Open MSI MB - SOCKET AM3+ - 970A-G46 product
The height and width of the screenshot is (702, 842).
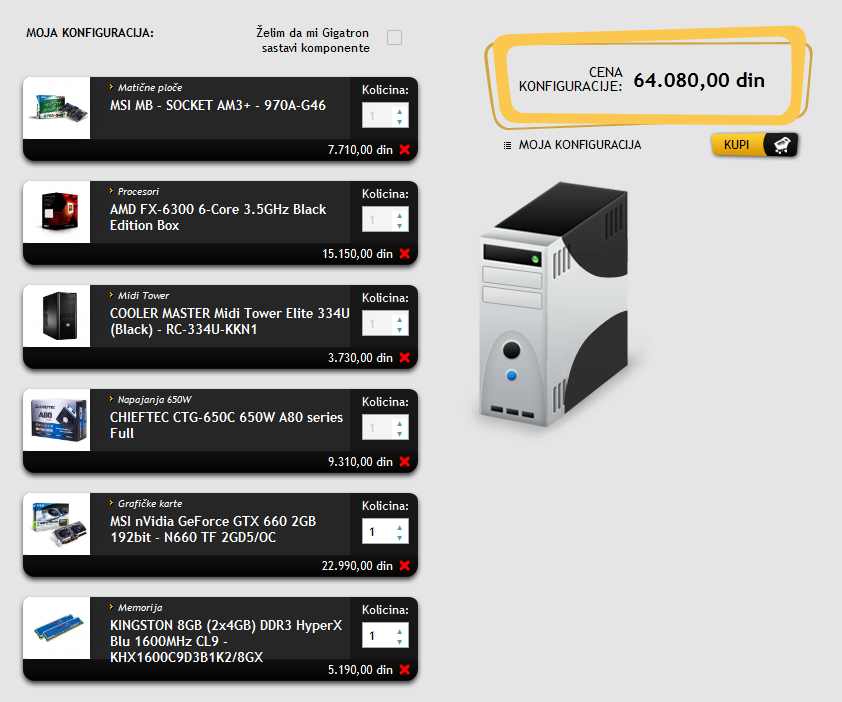(x=217, y=105)
